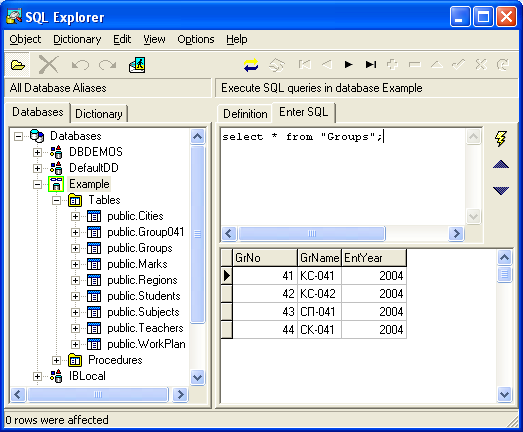523x432 pixels.
Task: Select public.Teachers in the tree
Action: pos(145,328)
